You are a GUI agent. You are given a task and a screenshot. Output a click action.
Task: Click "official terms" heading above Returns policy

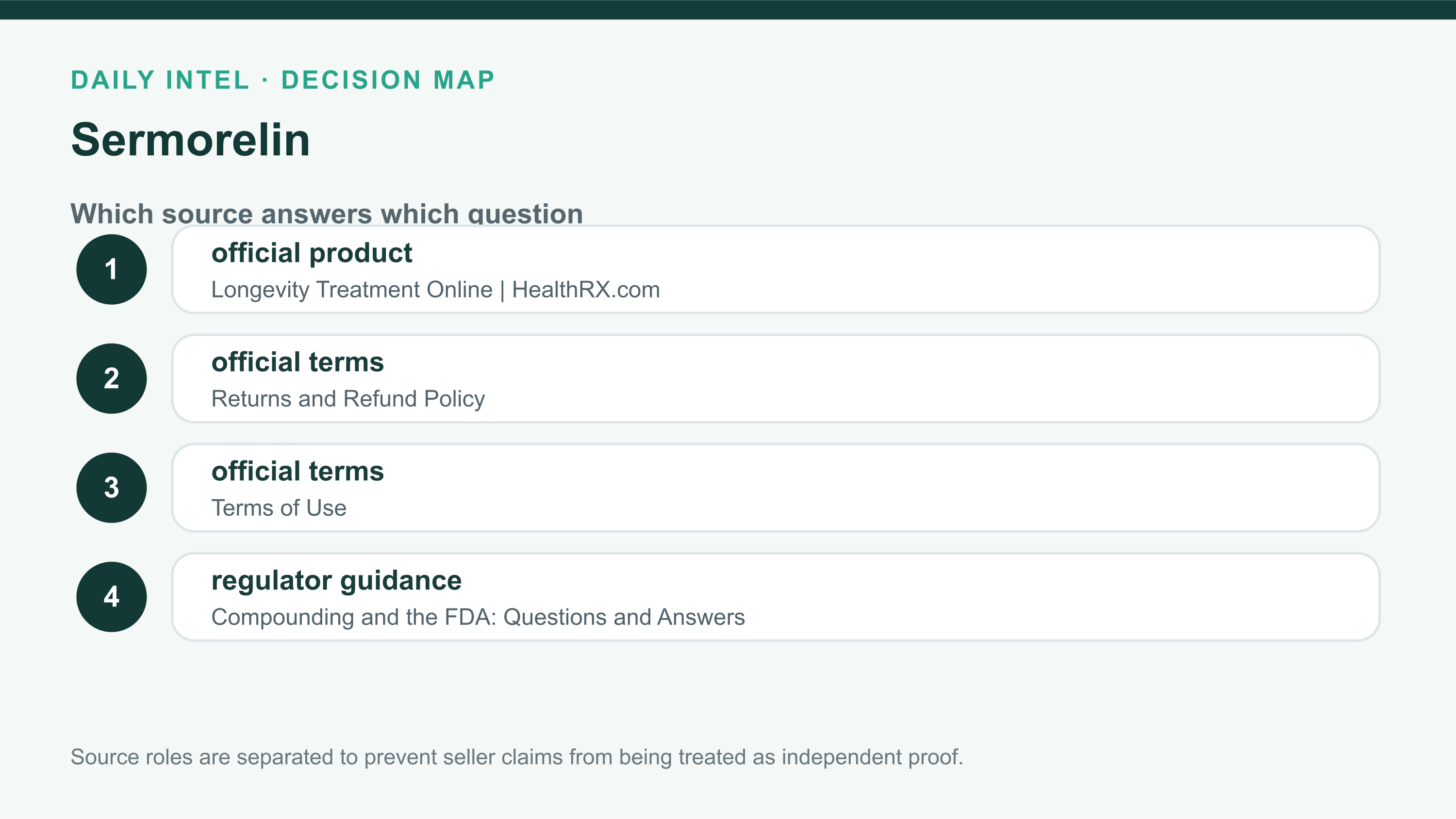[x=298, y=362]
